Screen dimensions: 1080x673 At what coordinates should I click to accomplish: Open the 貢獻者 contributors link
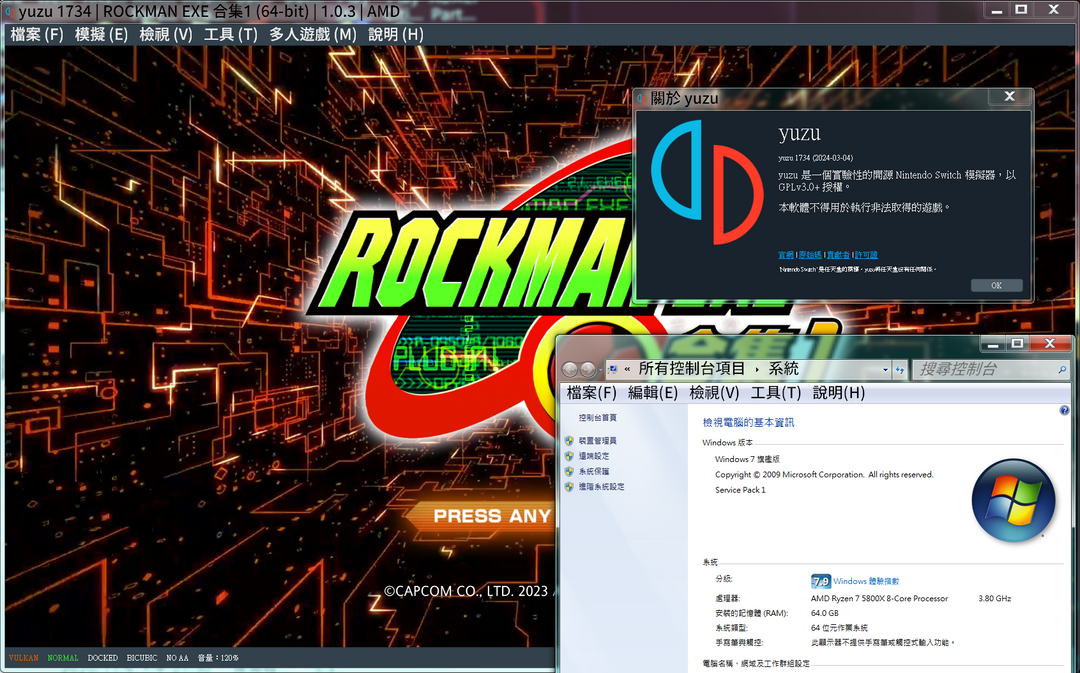(838, 255)
